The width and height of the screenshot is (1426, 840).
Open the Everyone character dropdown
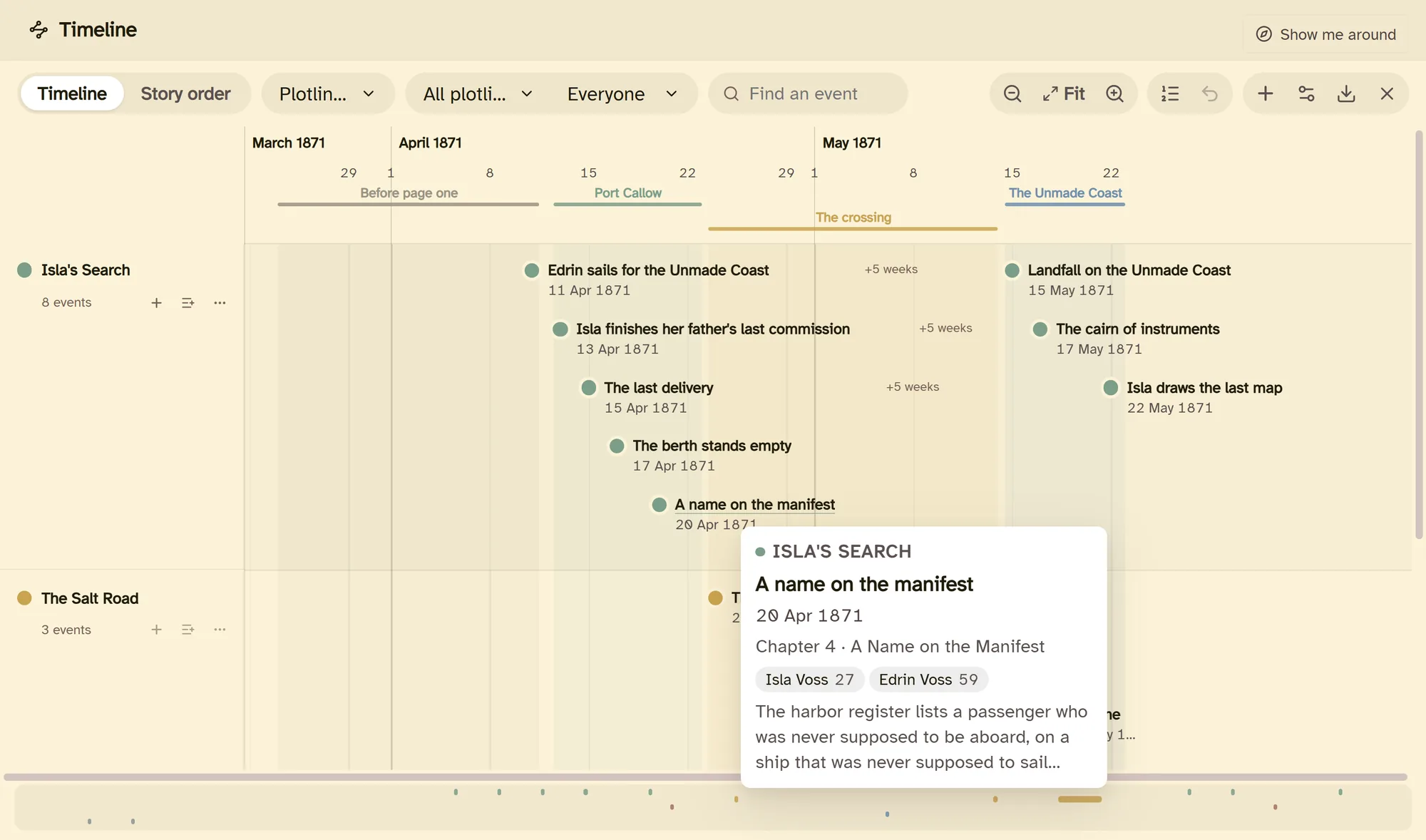click(622, 93)
